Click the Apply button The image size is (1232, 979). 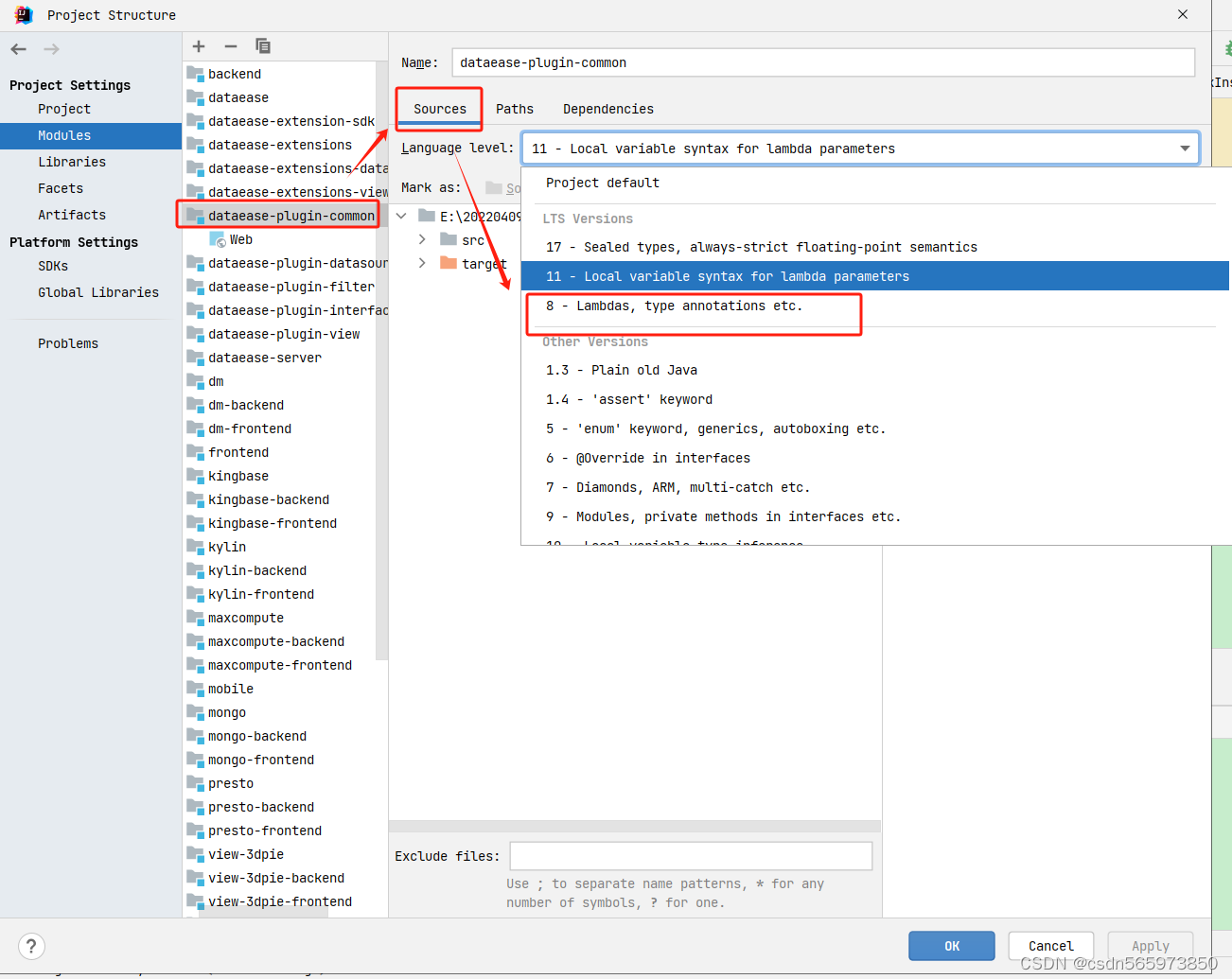(1151, 946)
